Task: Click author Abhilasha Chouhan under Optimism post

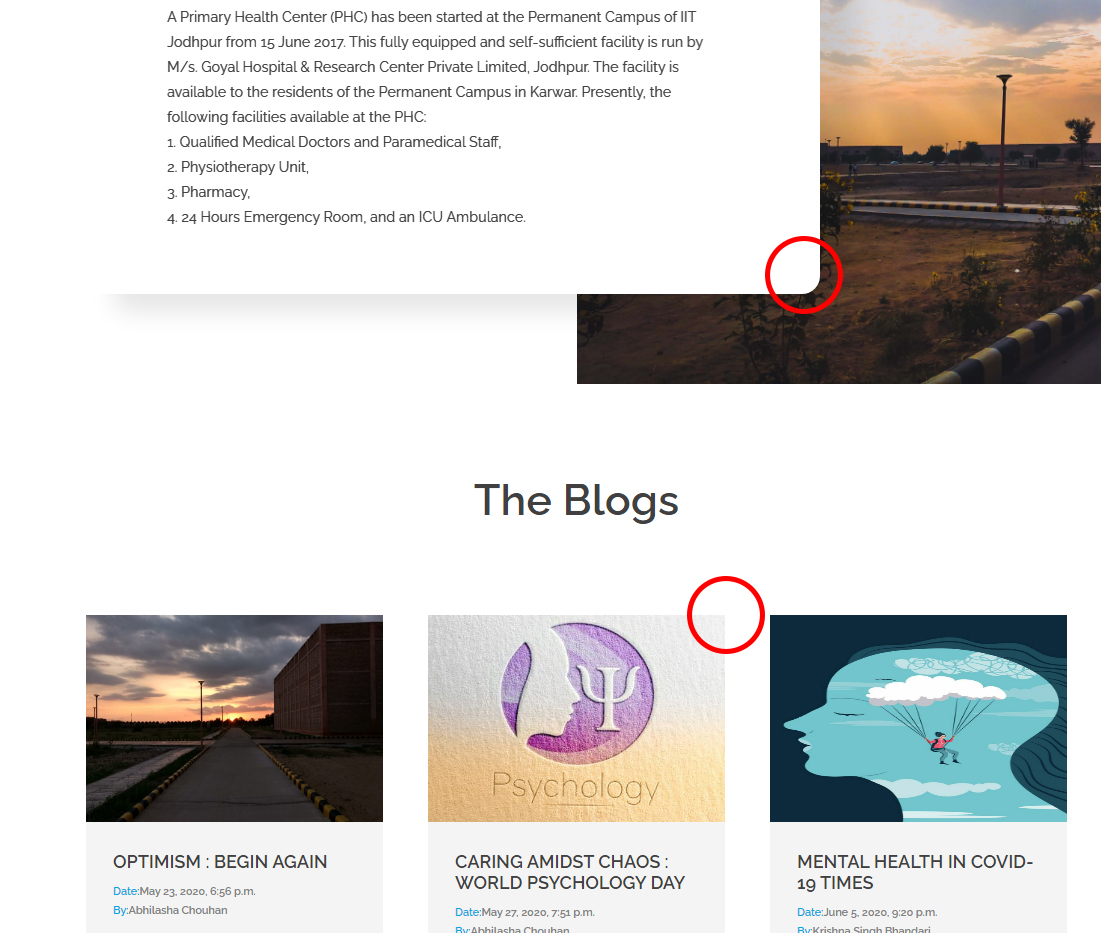Action: point(170,910)
